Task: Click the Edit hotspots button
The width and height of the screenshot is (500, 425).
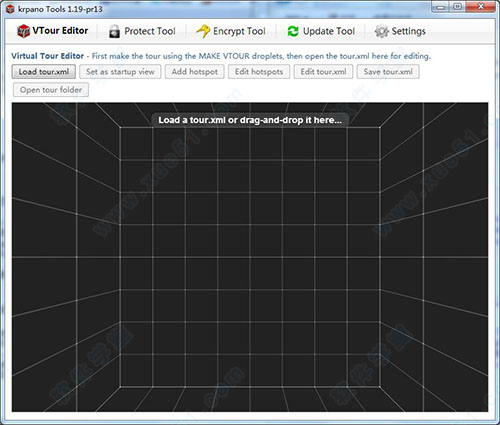Action: pyautogui.click(x=259, y=72)
